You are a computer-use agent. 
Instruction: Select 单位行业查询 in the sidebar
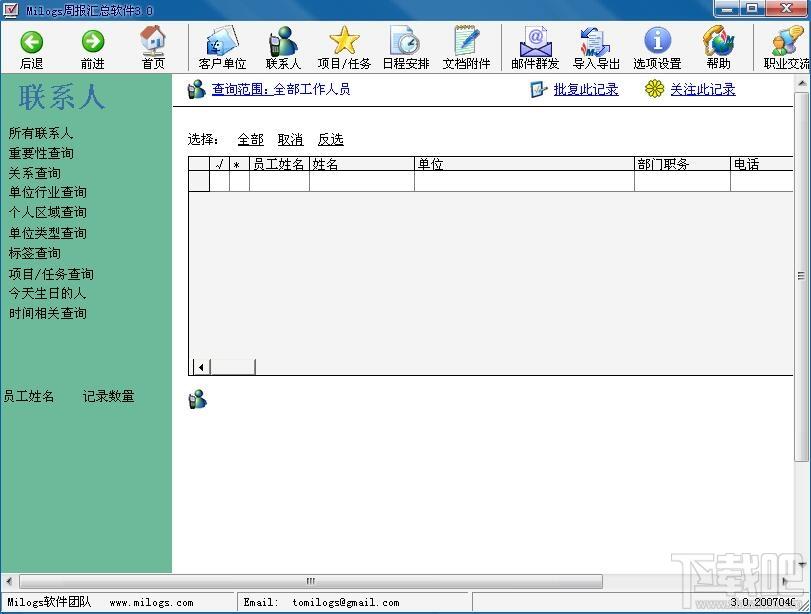coord(48,192)
